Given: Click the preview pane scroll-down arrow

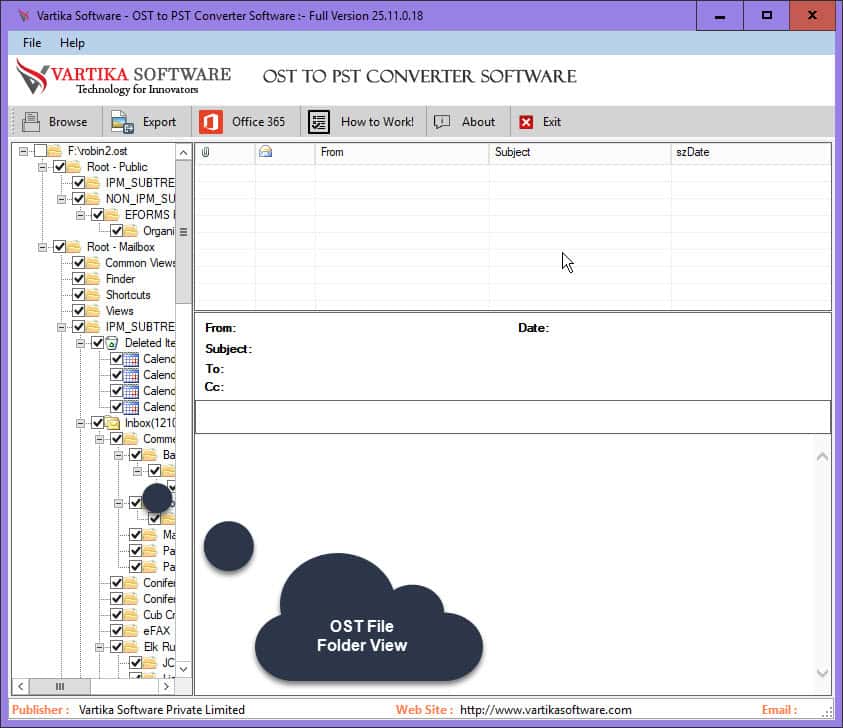Looking at the screenshot, I should [x=822, y=673].
